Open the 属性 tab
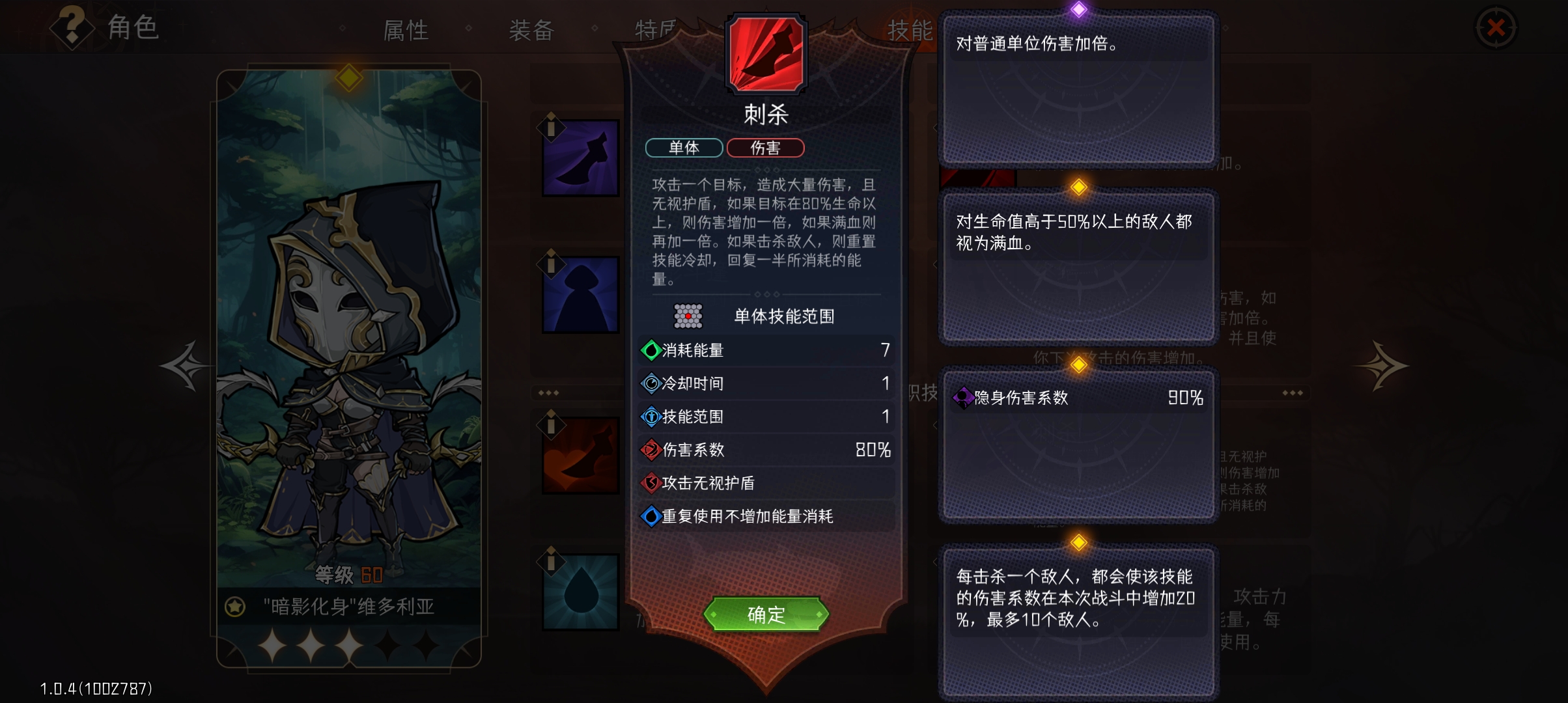 406,30
